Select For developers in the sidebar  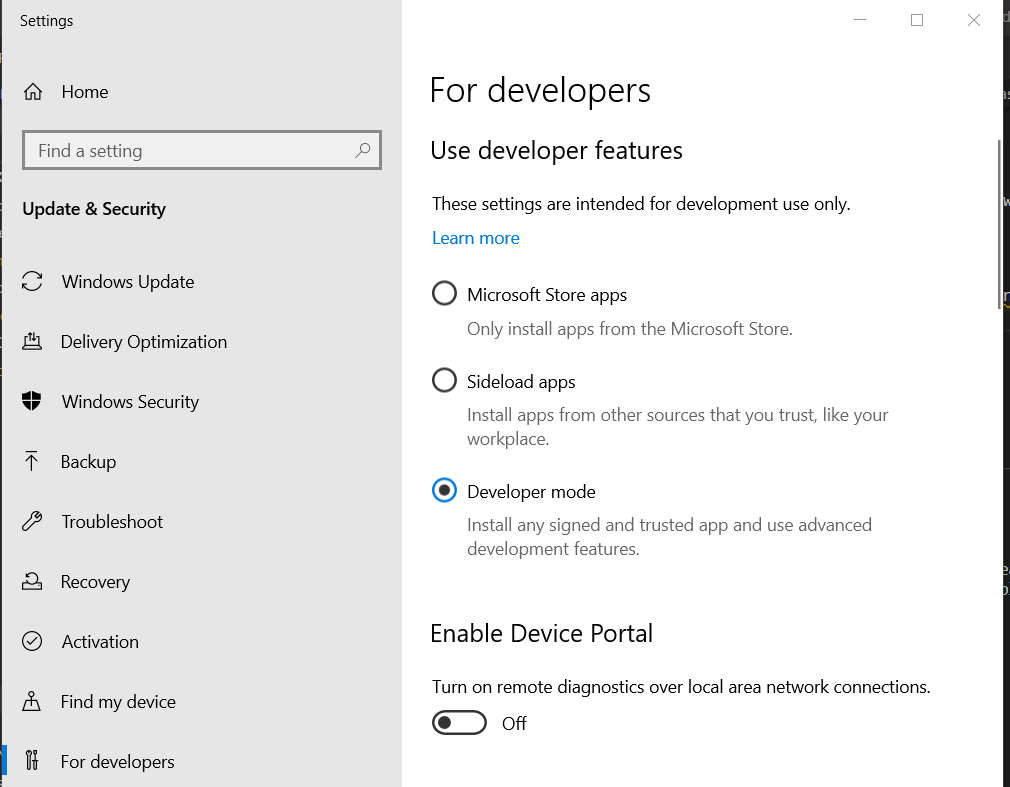[201, 761]
